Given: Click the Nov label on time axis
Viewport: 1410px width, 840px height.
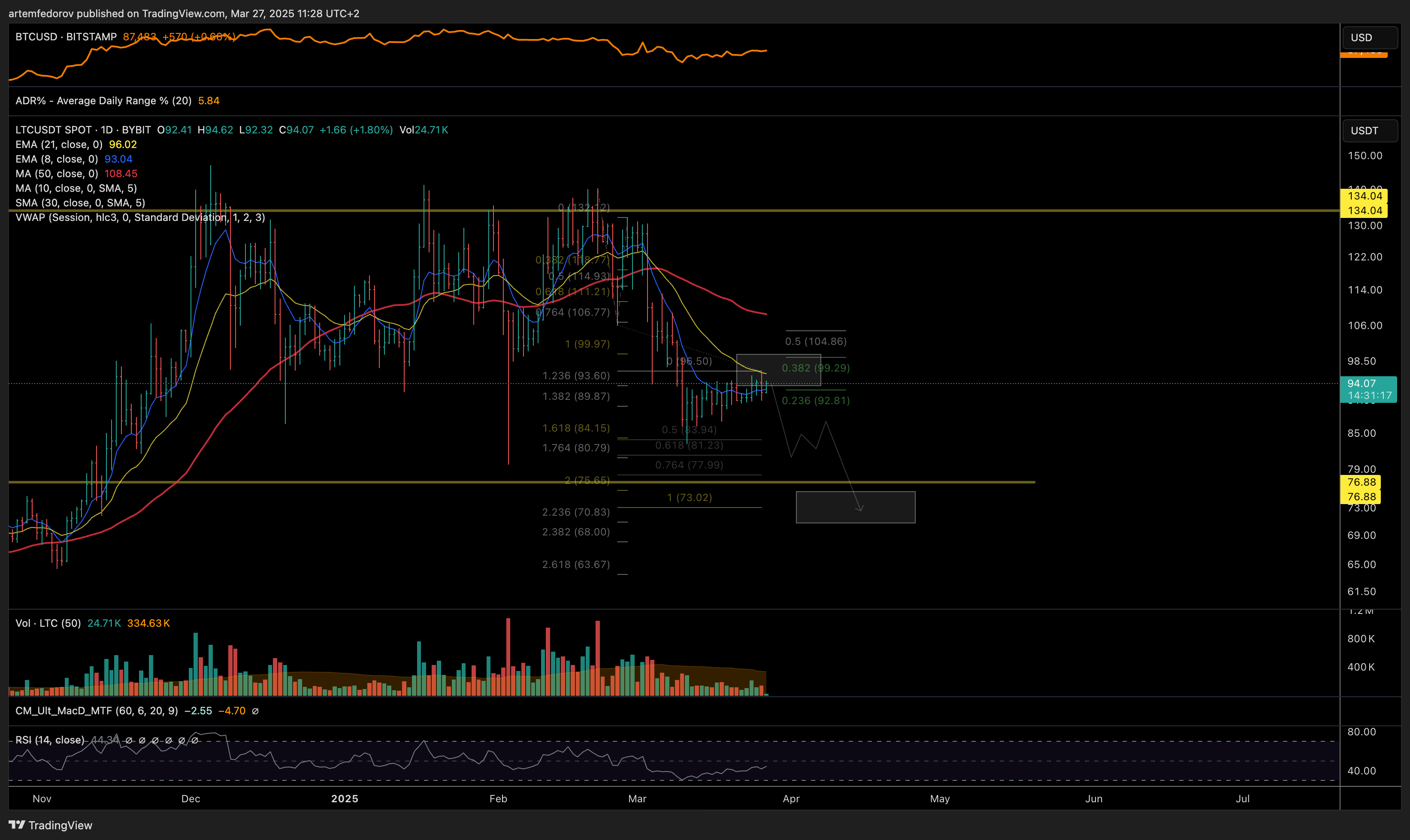Looking at the screenshot, I should (42, 799).
